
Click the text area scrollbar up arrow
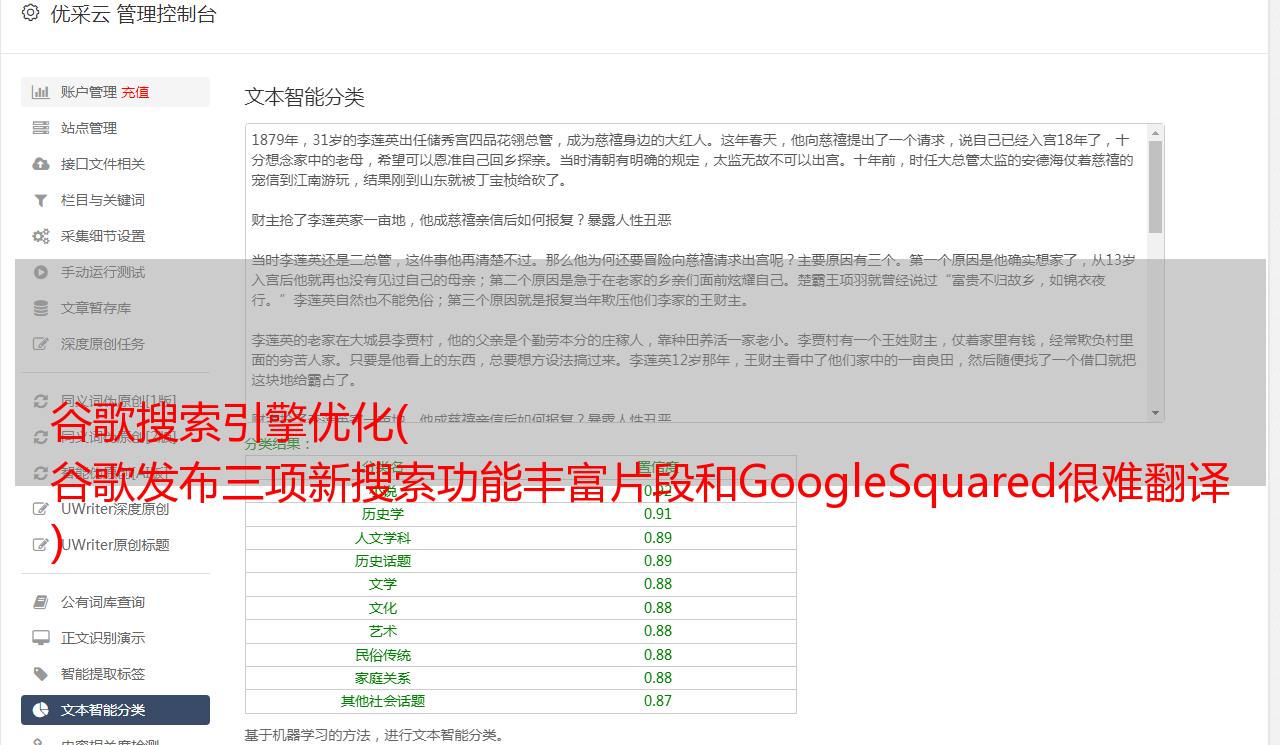pyautogui.click(x=1156, y=132)
